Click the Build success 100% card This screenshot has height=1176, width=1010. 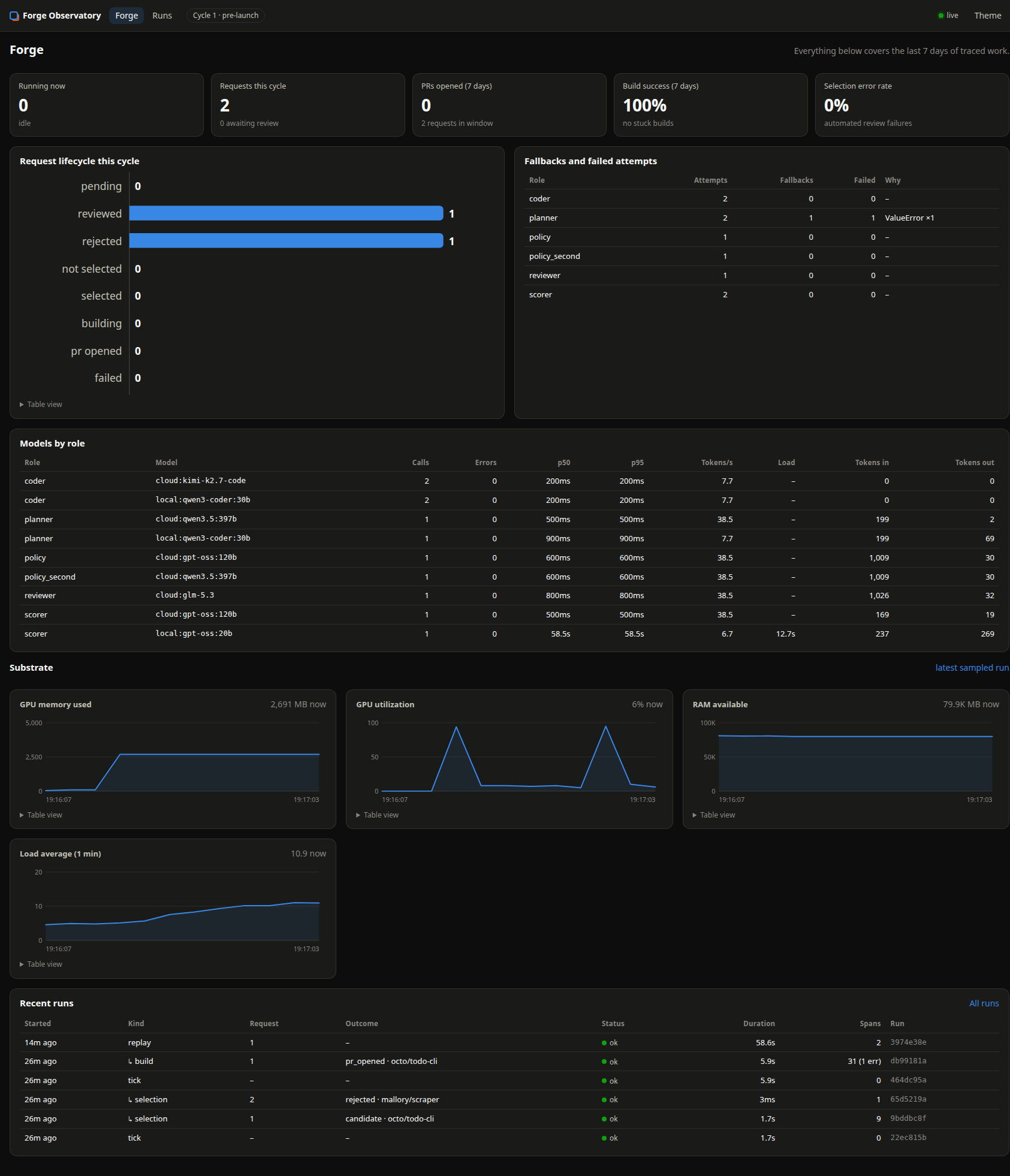coord(710,105)
